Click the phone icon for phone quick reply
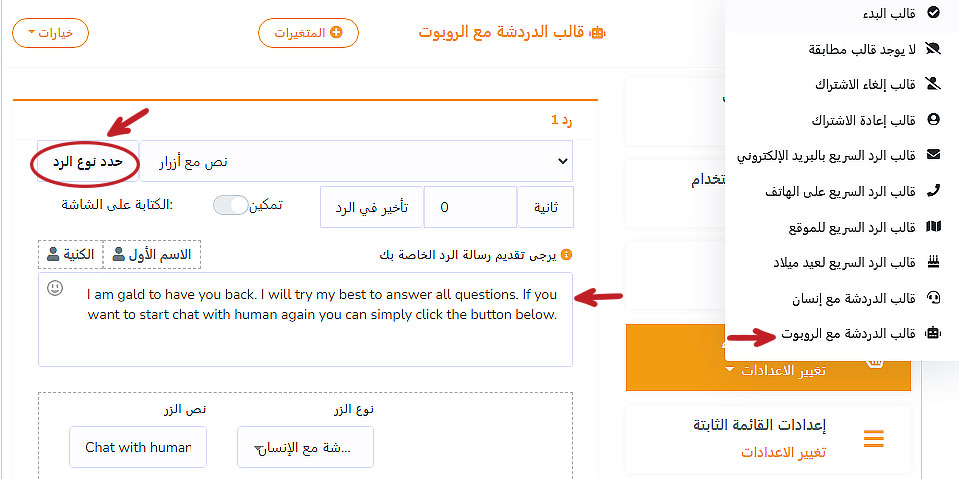 coord(934,190)
